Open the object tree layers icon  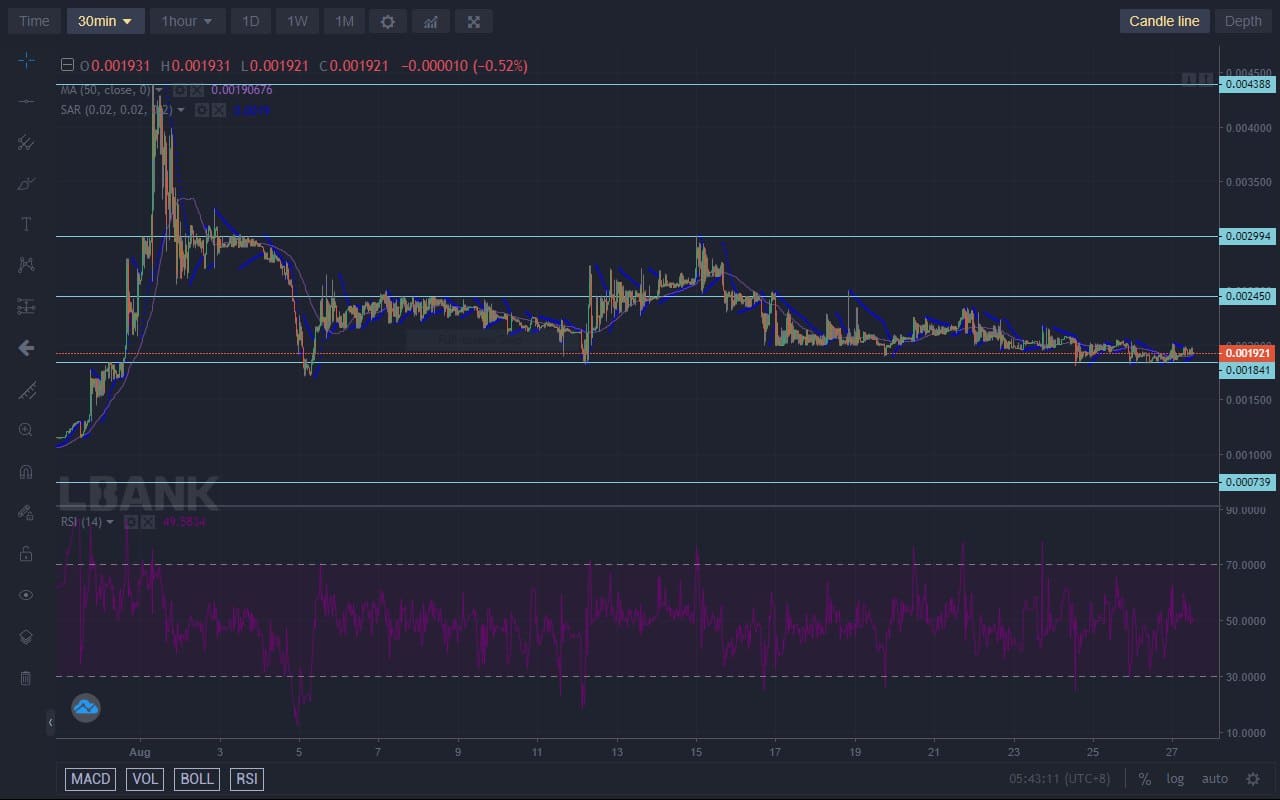point(26,636)
